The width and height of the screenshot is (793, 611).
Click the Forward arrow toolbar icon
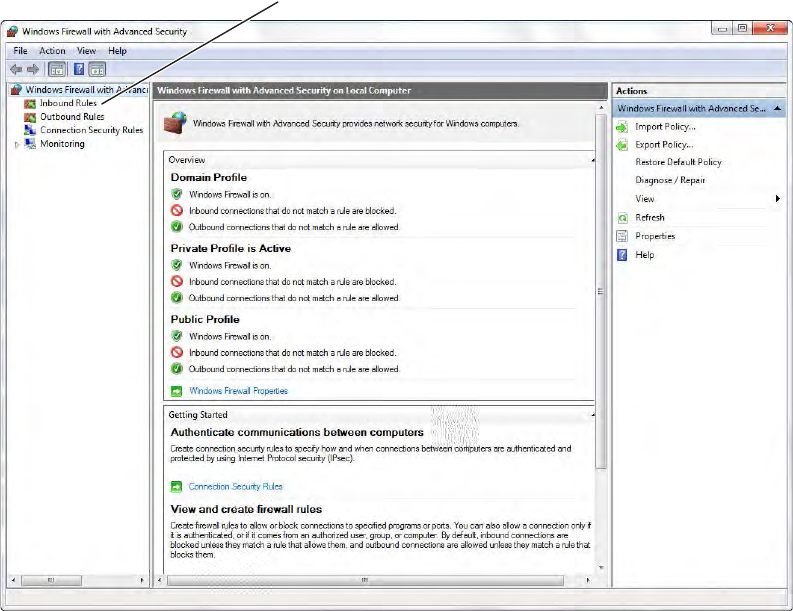coord(33,69)
